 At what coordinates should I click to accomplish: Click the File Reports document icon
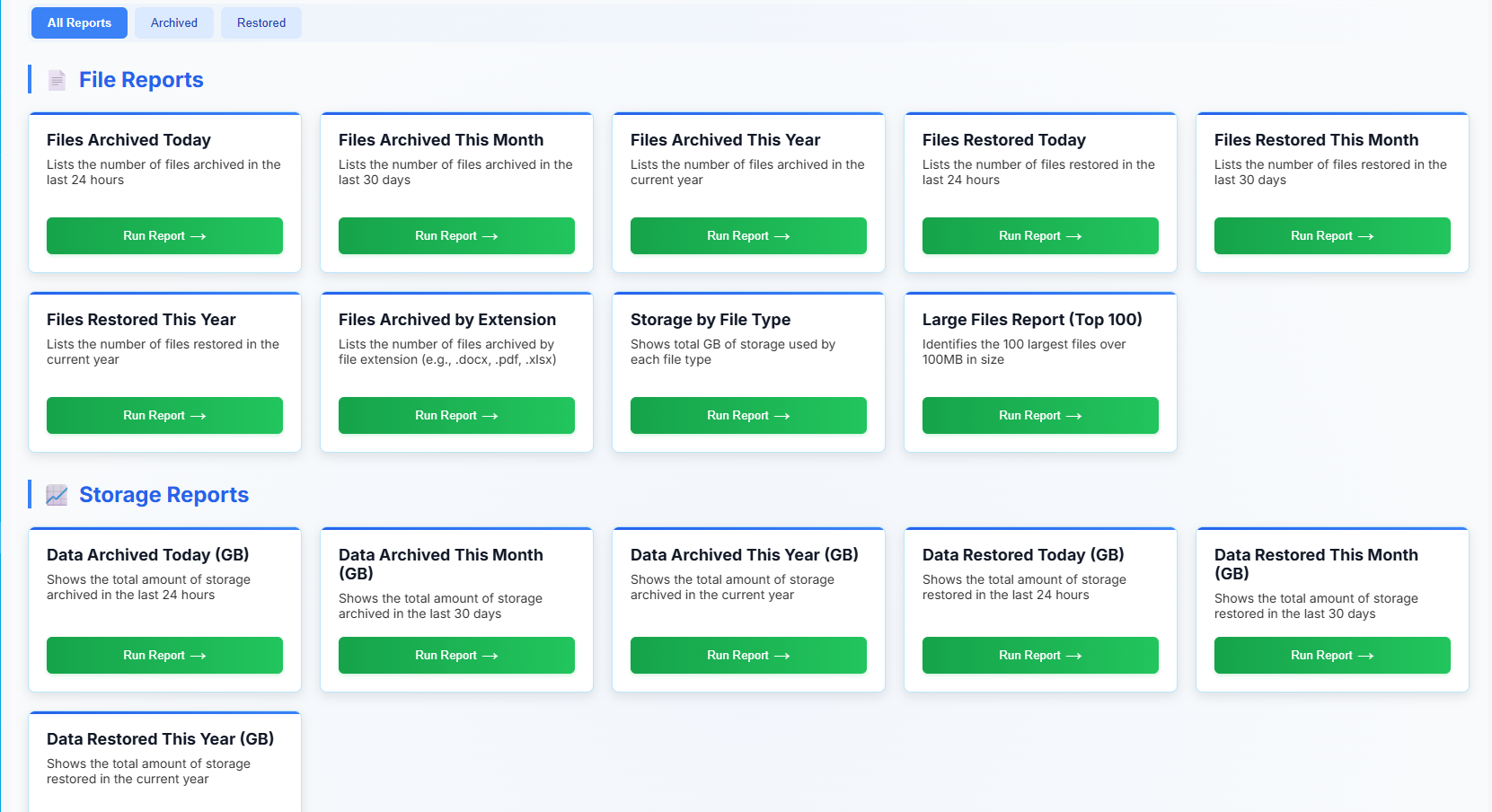click(x=57, y=80)
